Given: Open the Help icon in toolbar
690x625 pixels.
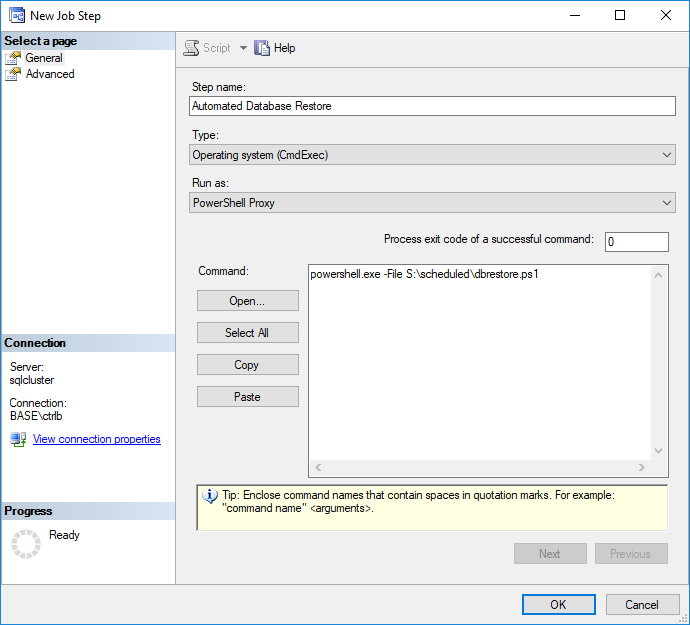Looking at the screenshot, I should click(262, 48).
